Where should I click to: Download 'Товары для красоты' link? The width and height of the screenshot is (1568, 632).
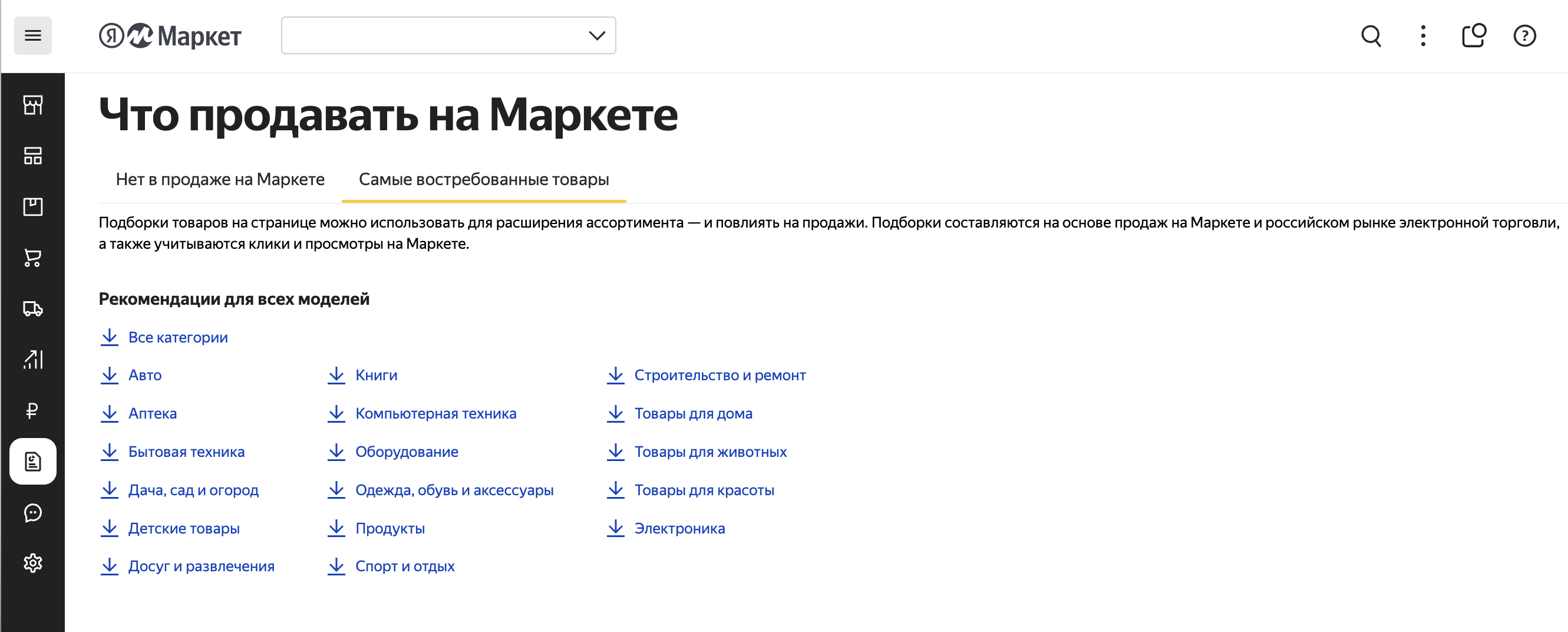click(690, 490)
